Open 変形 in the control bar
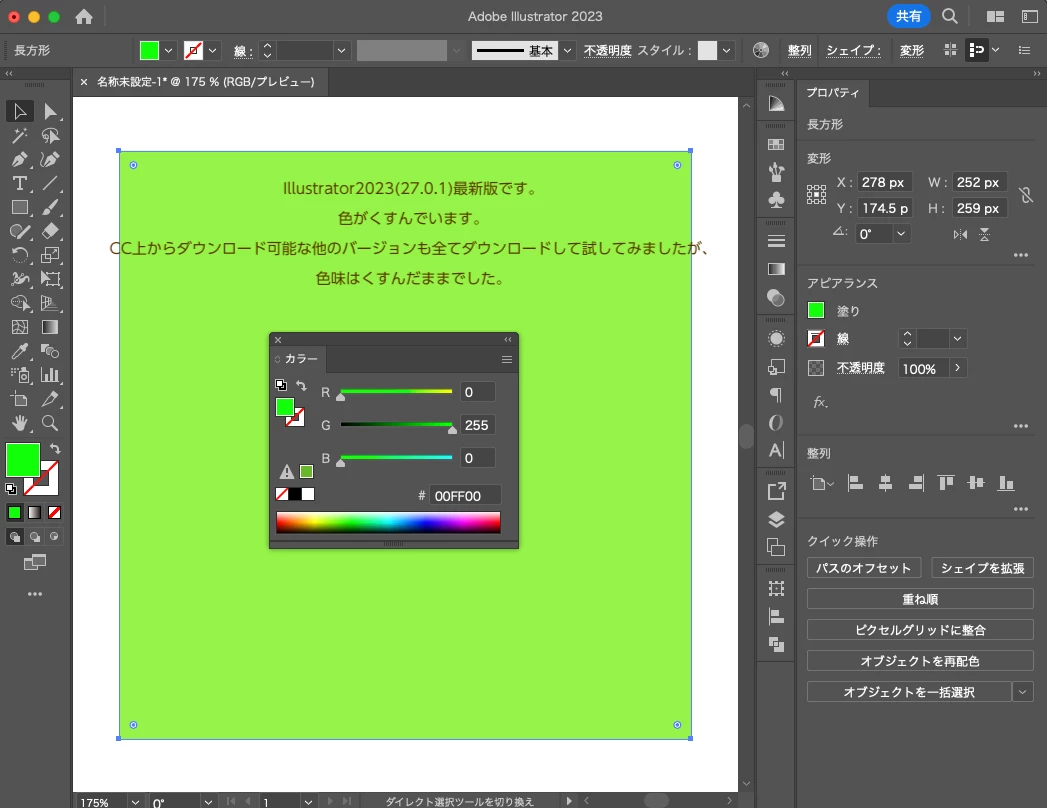 point(911,50)
